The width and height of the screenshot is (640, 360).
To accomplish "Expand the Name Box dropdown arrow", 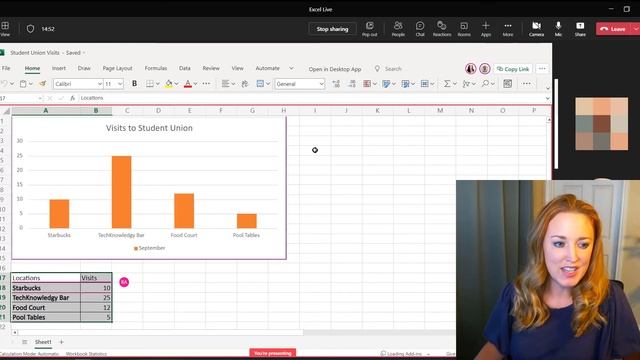I will tap(40, 98).
